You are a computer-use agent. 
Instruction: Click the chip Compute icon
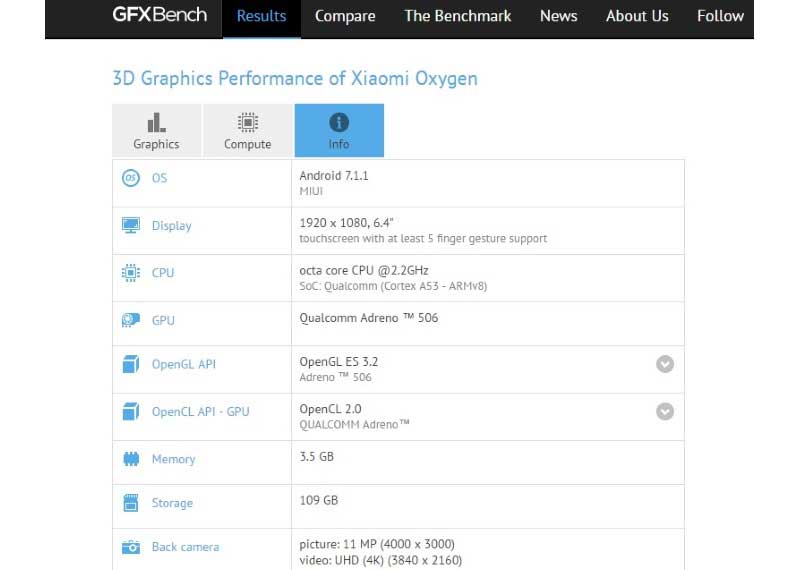coord(248,122)
